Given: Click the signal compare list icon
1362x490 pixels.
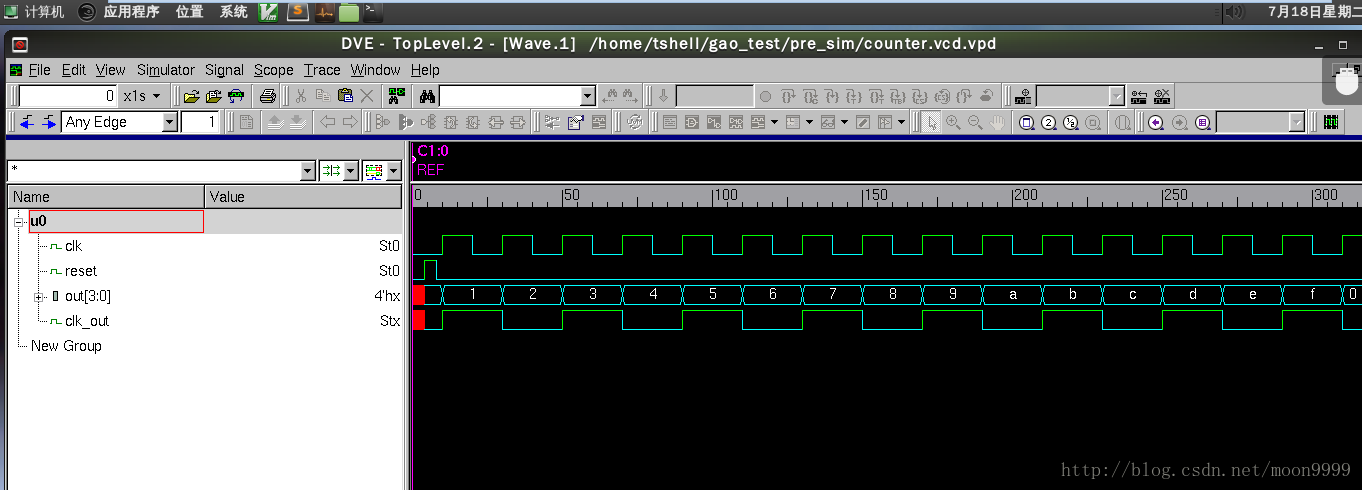Looking at the screenshot, I should coord(552,122).
